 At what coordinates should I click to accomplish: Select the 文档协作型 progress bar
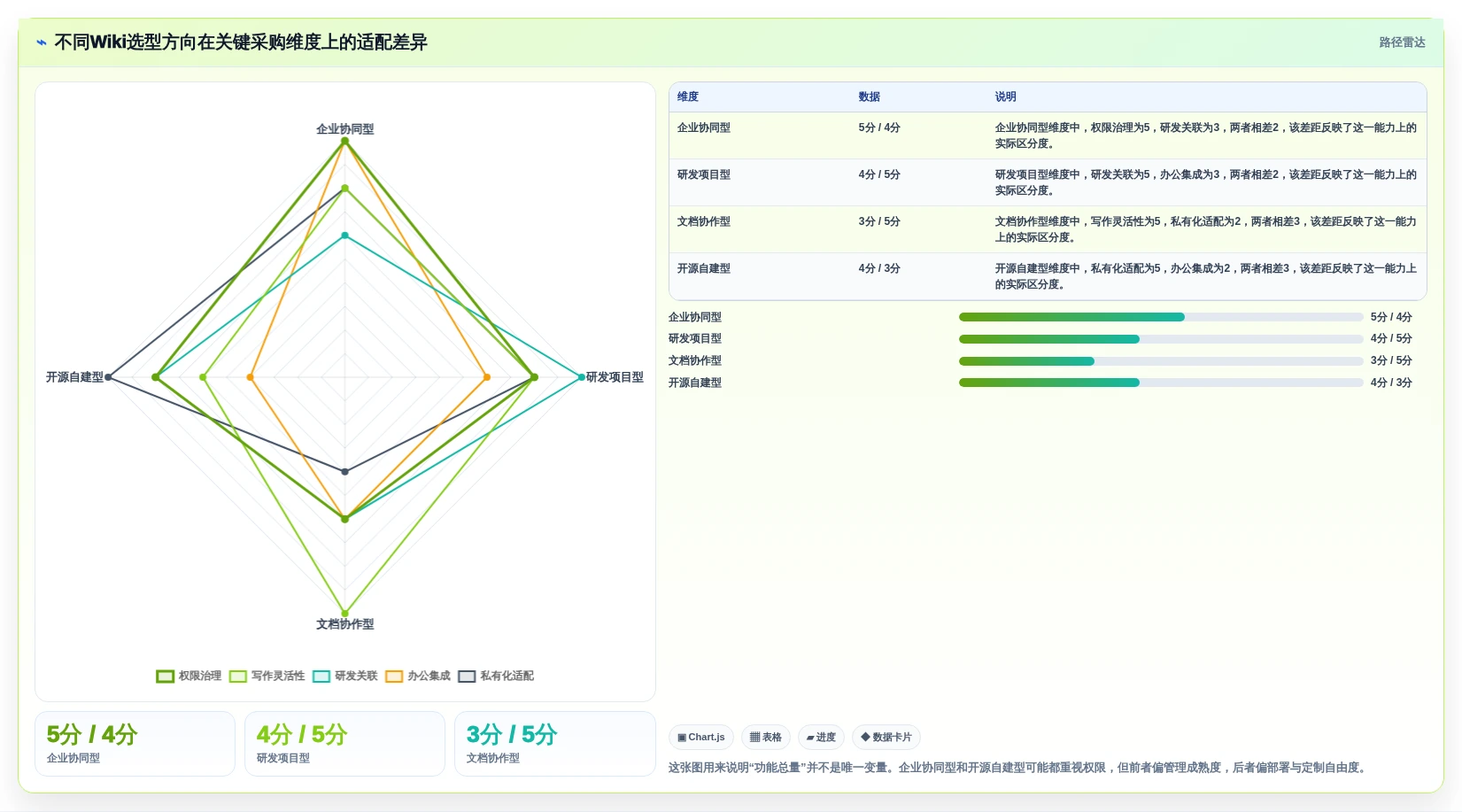click(x=1161, y=361)
